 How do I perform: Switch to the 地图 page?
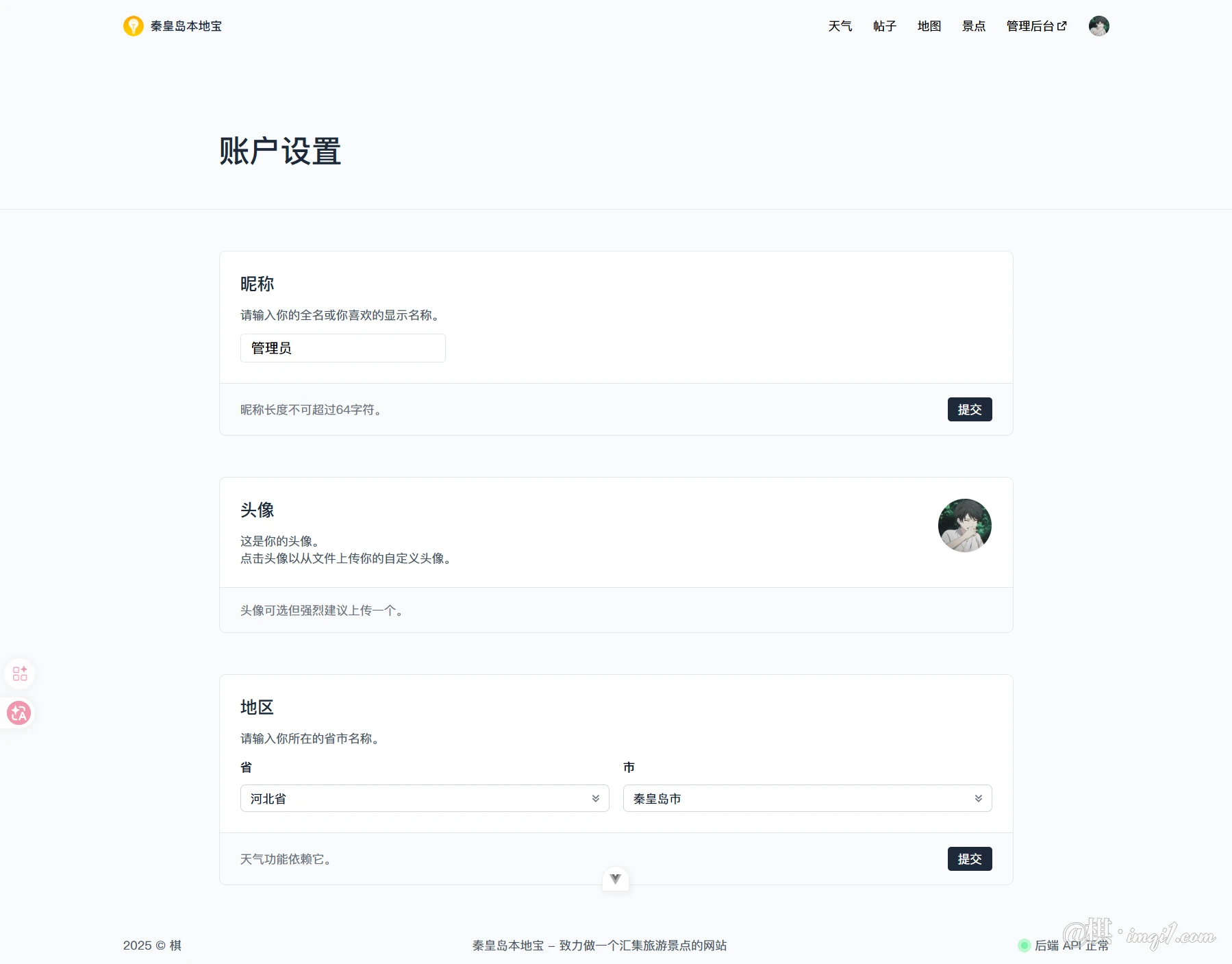coord(929,26)
